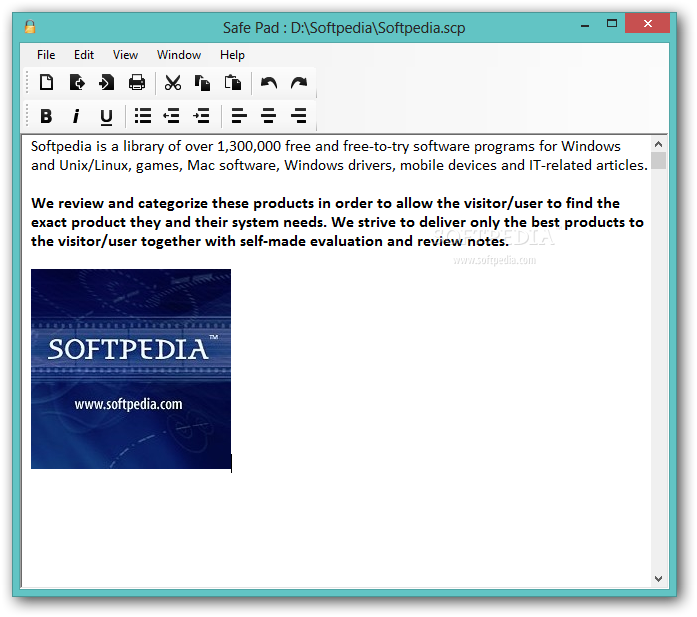Place cursor in the bold paragraph text
This screenshot has height=617, width=697.
click(337, 222)
